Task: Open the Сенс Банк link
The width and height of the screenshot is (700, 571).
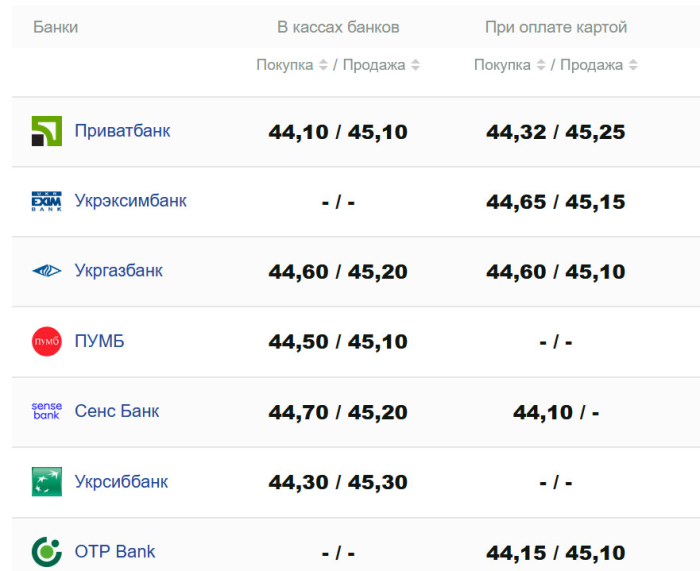Action: (x=116, y=411)
